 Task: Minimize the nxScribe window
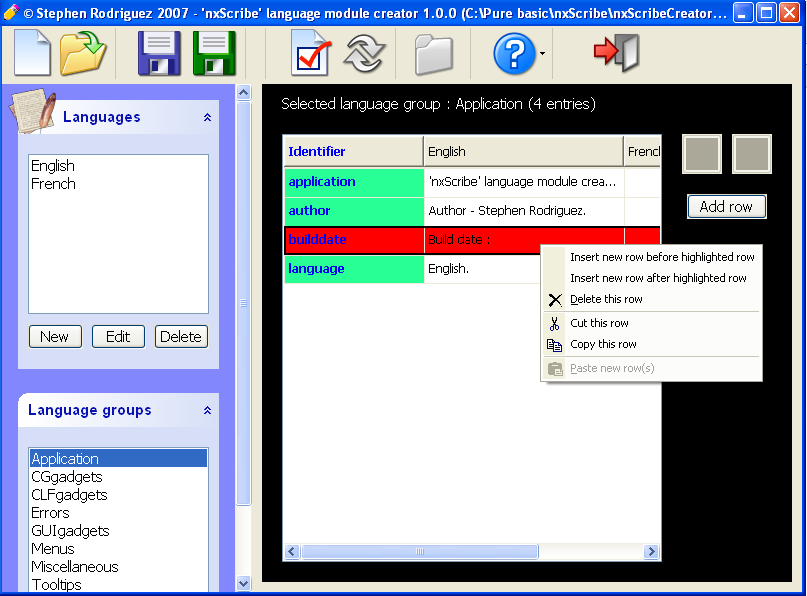pos(742,13)
